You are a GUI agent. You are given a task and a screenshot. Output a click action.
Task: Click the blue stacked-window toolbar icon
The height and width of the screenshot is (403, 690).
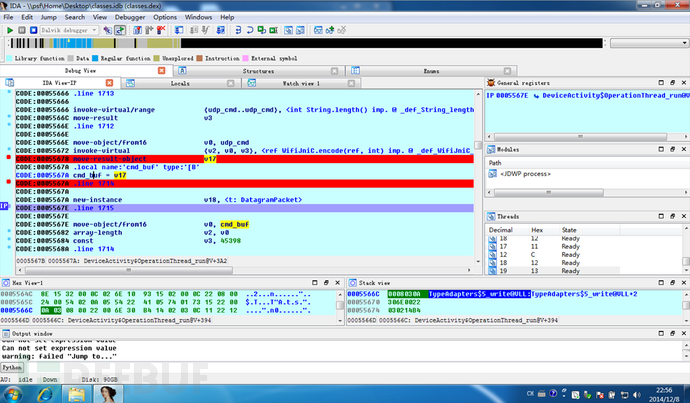221,30
